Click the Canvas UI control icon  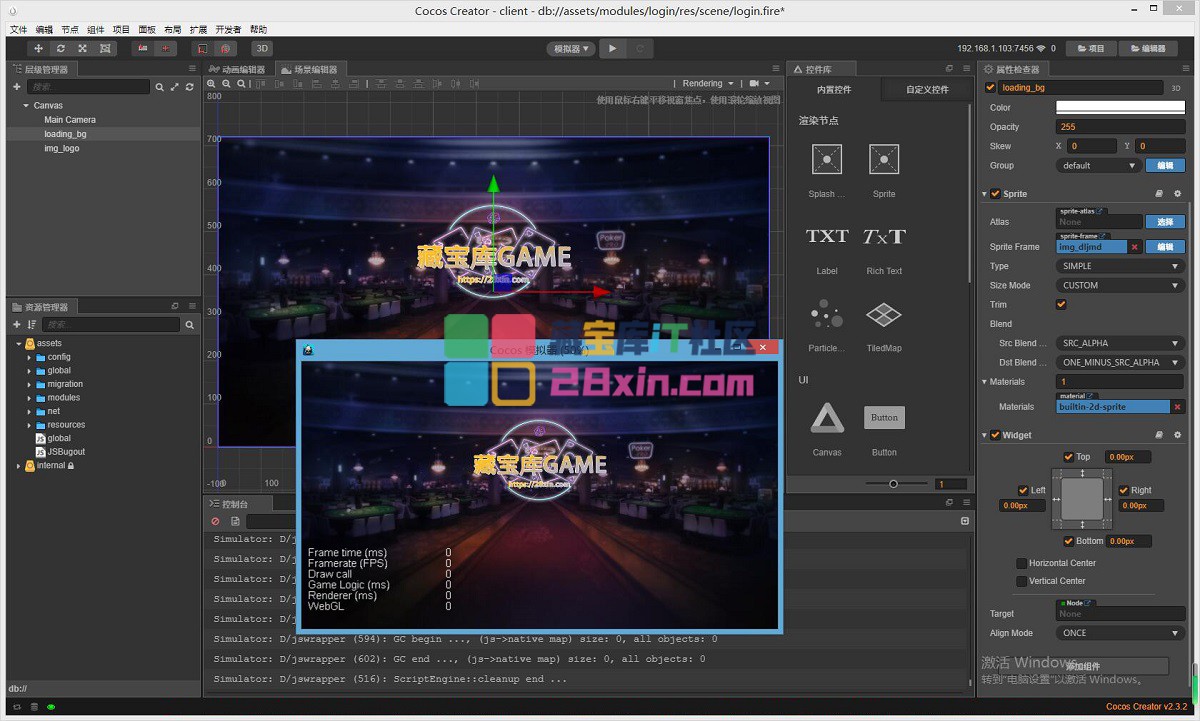tap(827, 418)
